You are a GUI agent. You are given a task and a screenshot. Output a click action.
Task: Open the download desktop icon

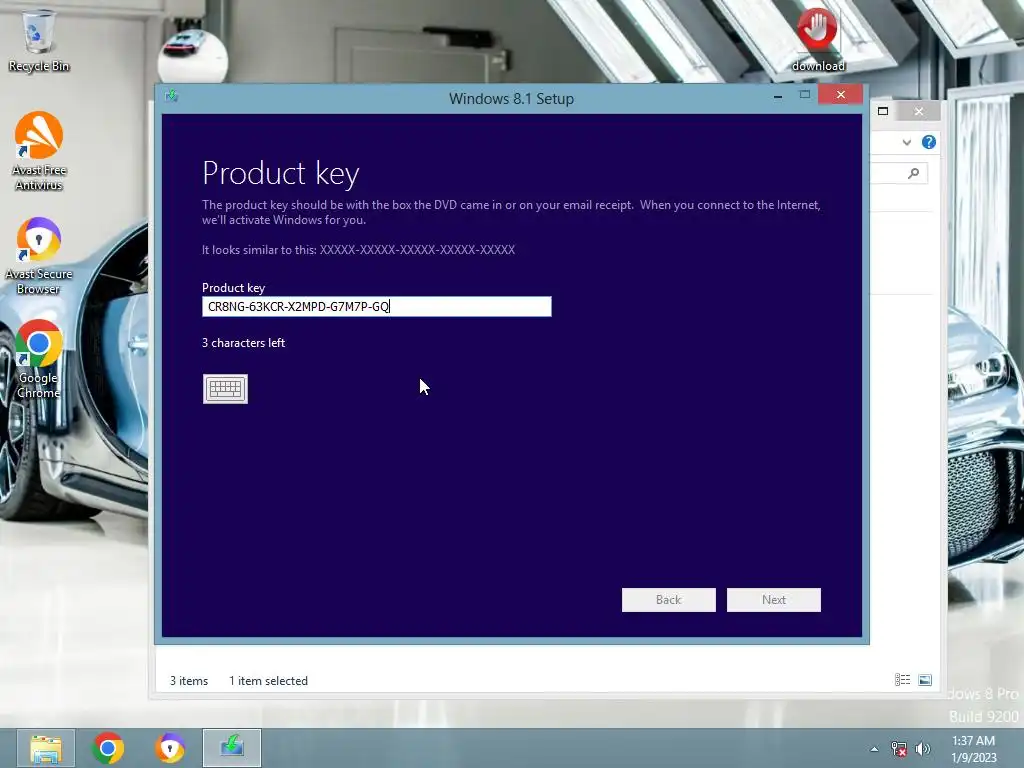click(818, 40)
